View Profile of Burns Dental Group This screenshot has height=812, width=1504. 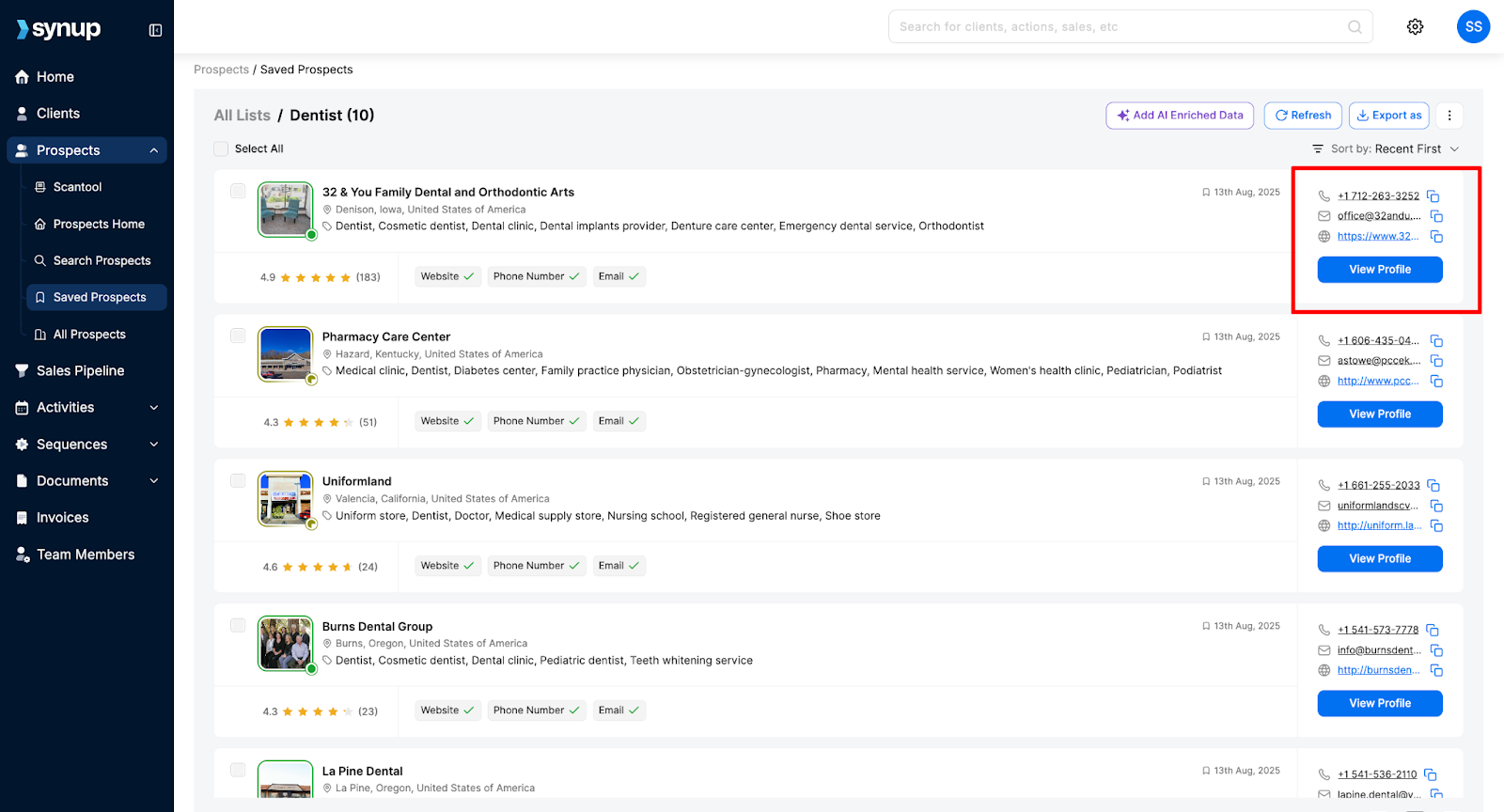pyautogui.click(x=1380, y=704)
